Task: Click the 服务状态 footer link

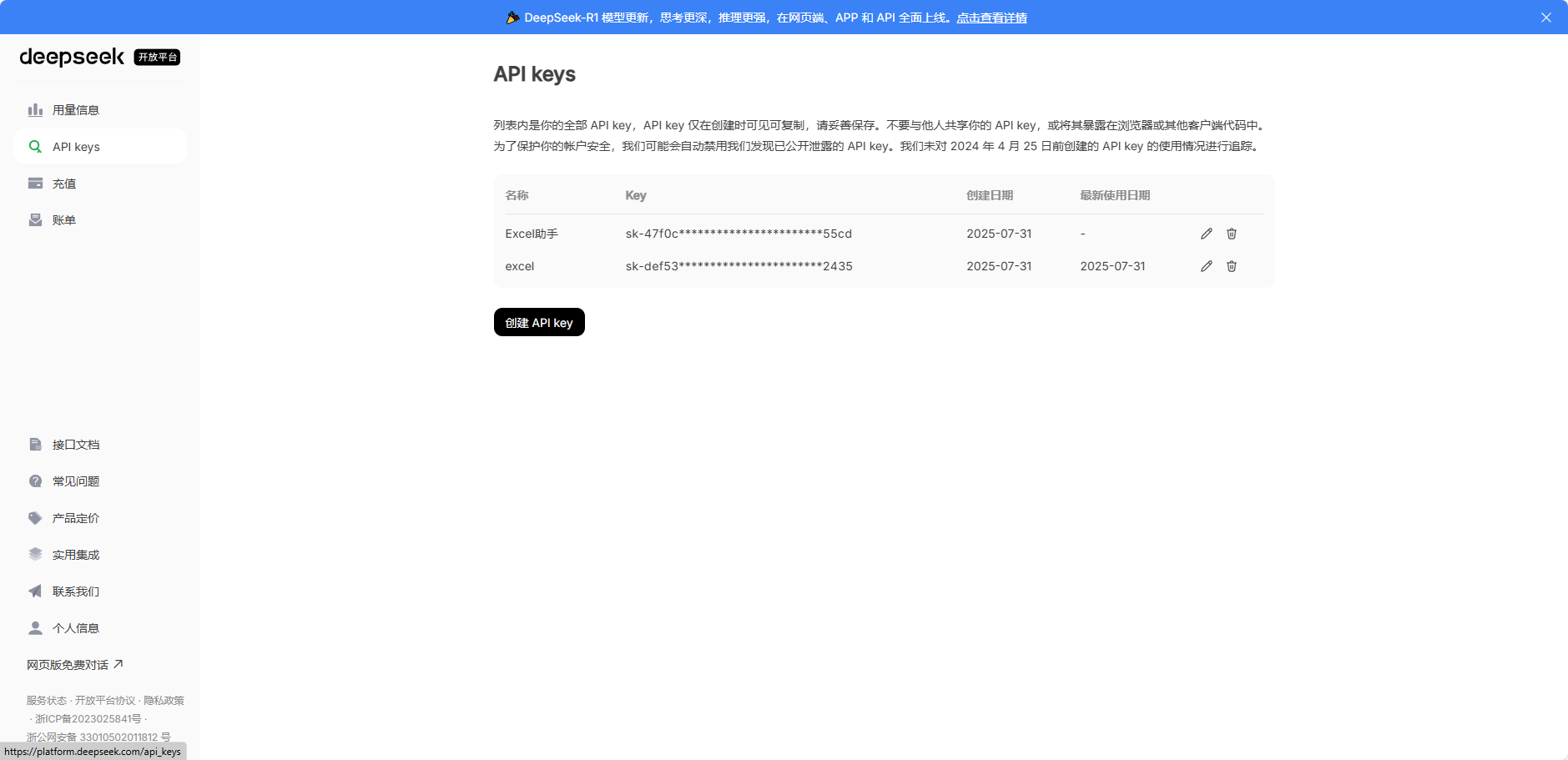Action: coord(47,701)
